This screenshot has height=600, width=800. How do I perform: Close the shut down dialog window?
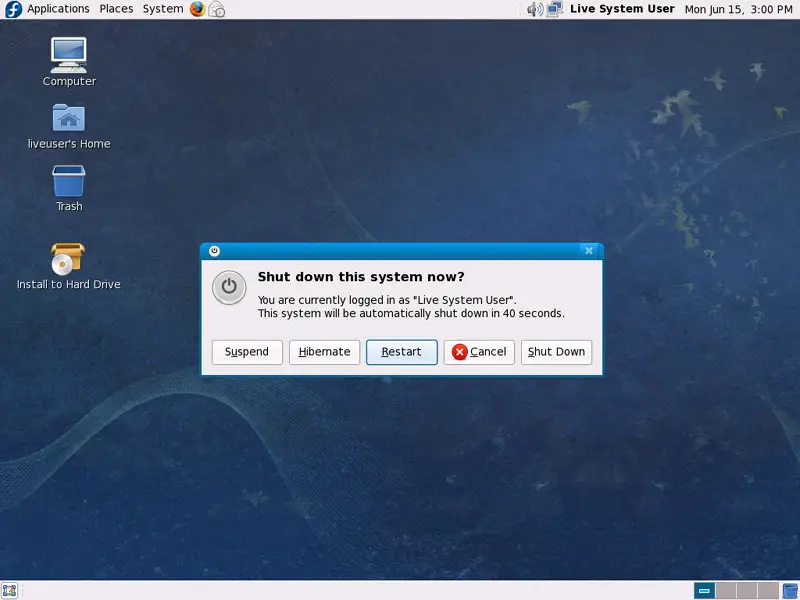click(589, 251)
